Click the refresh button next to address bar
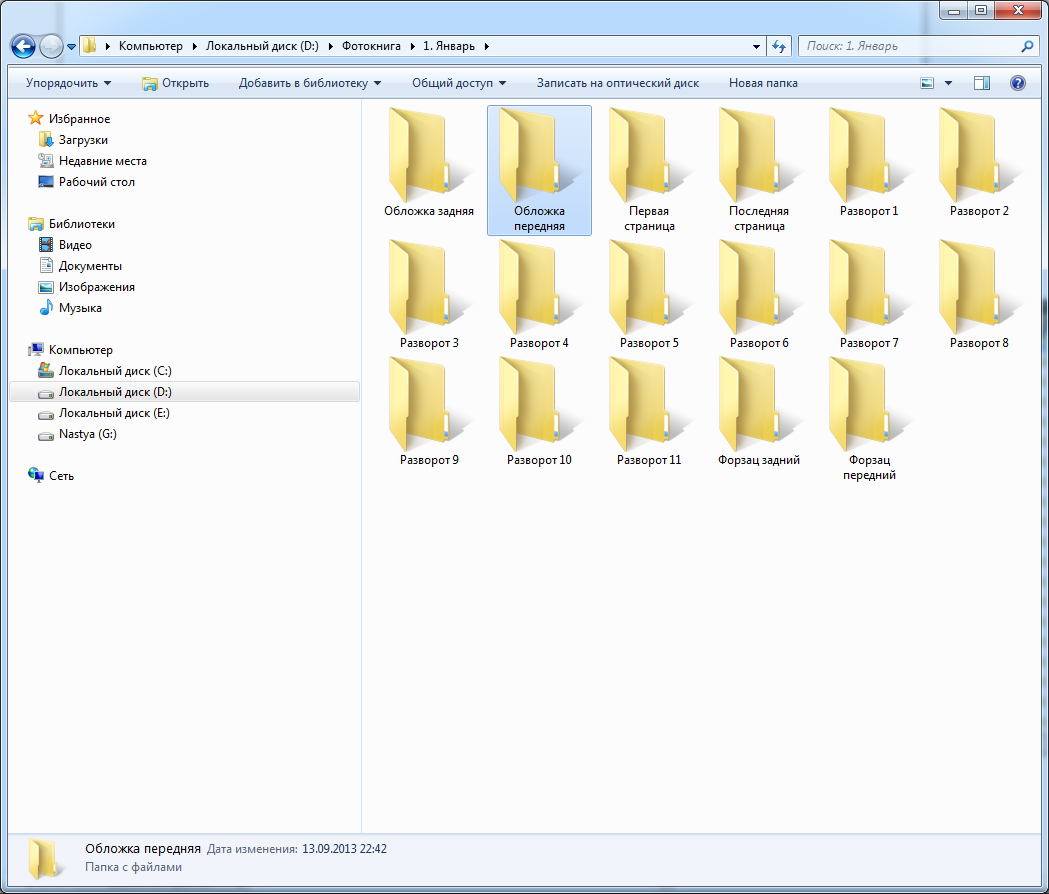The height and width of the screenshot is (894, 1049). (x=779, y=46)
